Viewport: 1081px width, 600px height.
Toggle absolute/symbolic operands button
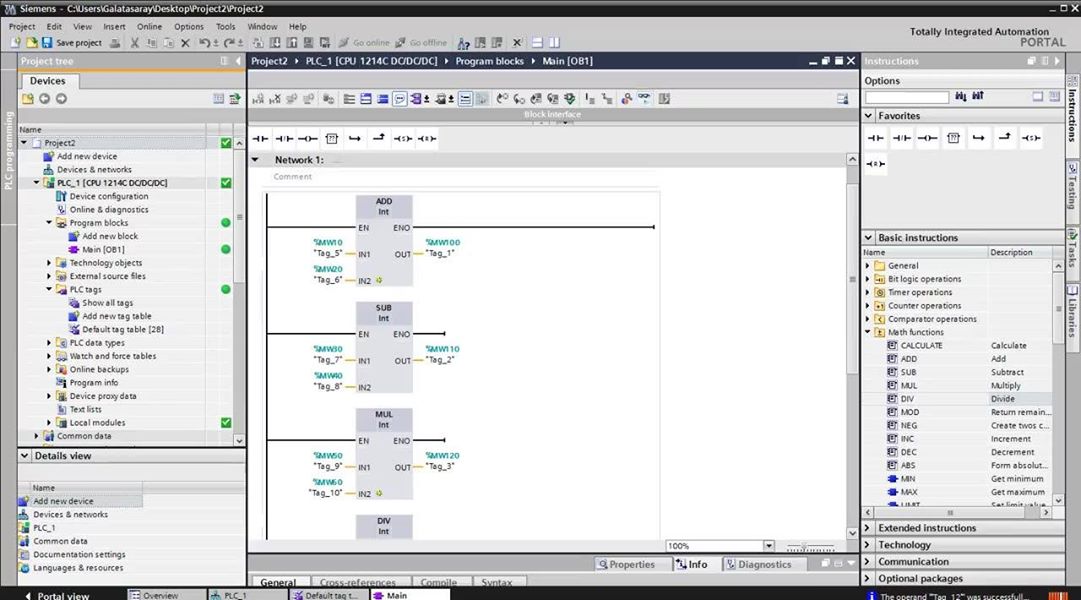(417, 99)
